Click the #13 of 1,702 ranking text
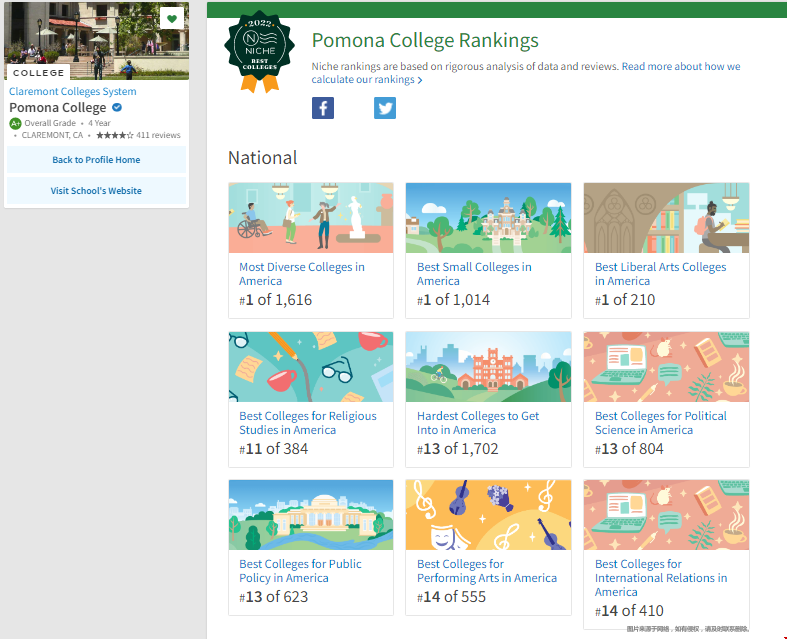 tap(458, 449)
